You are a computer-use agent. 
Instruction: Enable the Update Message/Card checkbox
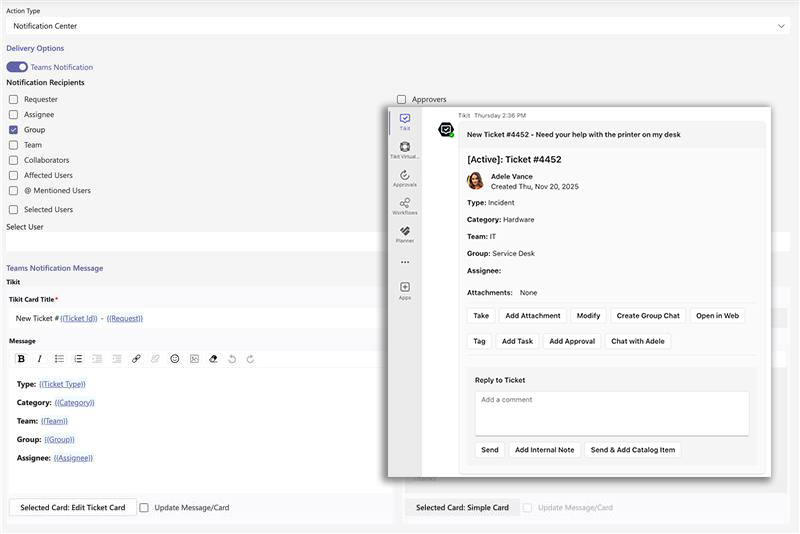pos(144,508)
